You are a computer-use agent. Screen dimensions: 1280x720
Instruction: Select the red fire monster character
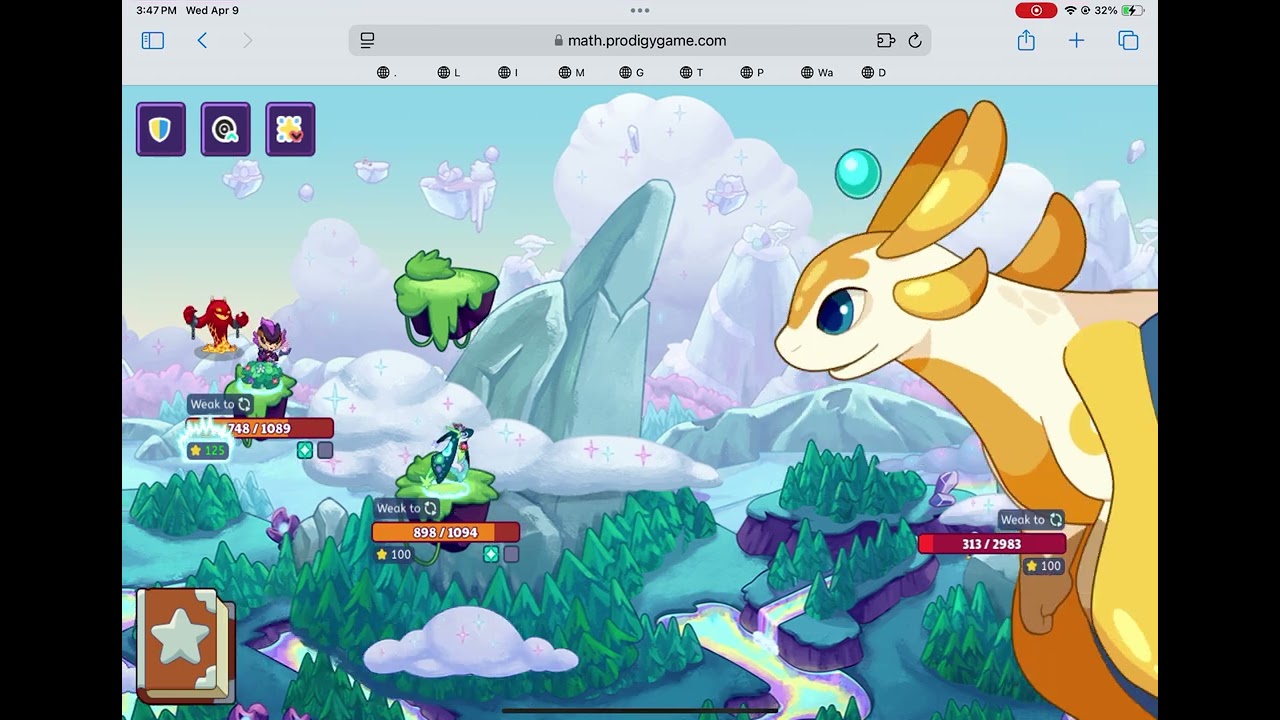[215, 325]
